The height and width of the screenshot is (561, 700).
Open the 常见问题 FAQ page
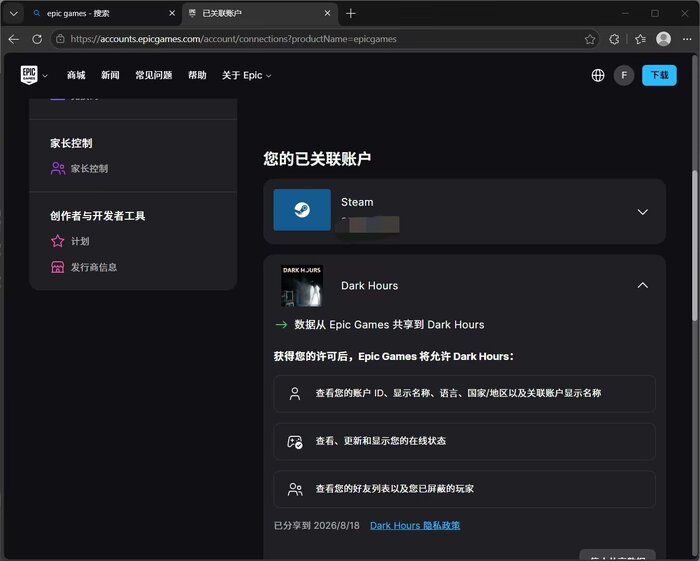tap(154, 75)
